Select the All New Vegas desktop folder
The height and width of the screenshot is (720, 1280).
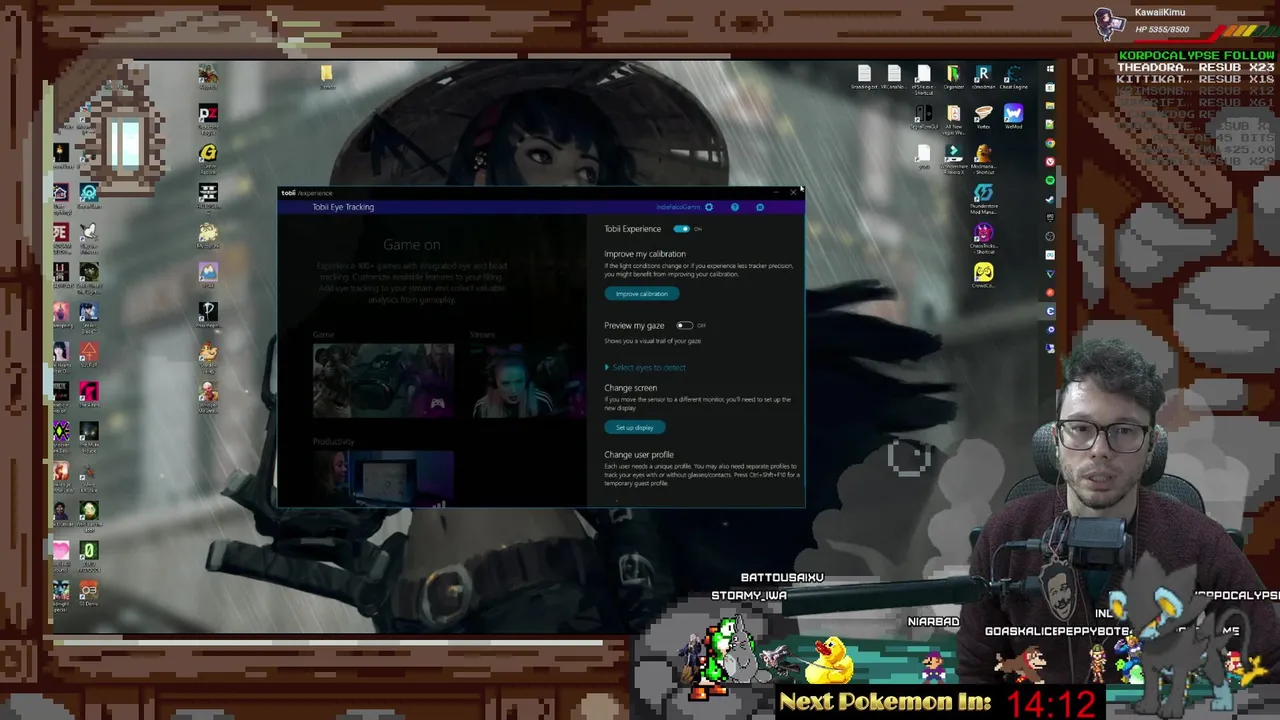tap(953, 119)
